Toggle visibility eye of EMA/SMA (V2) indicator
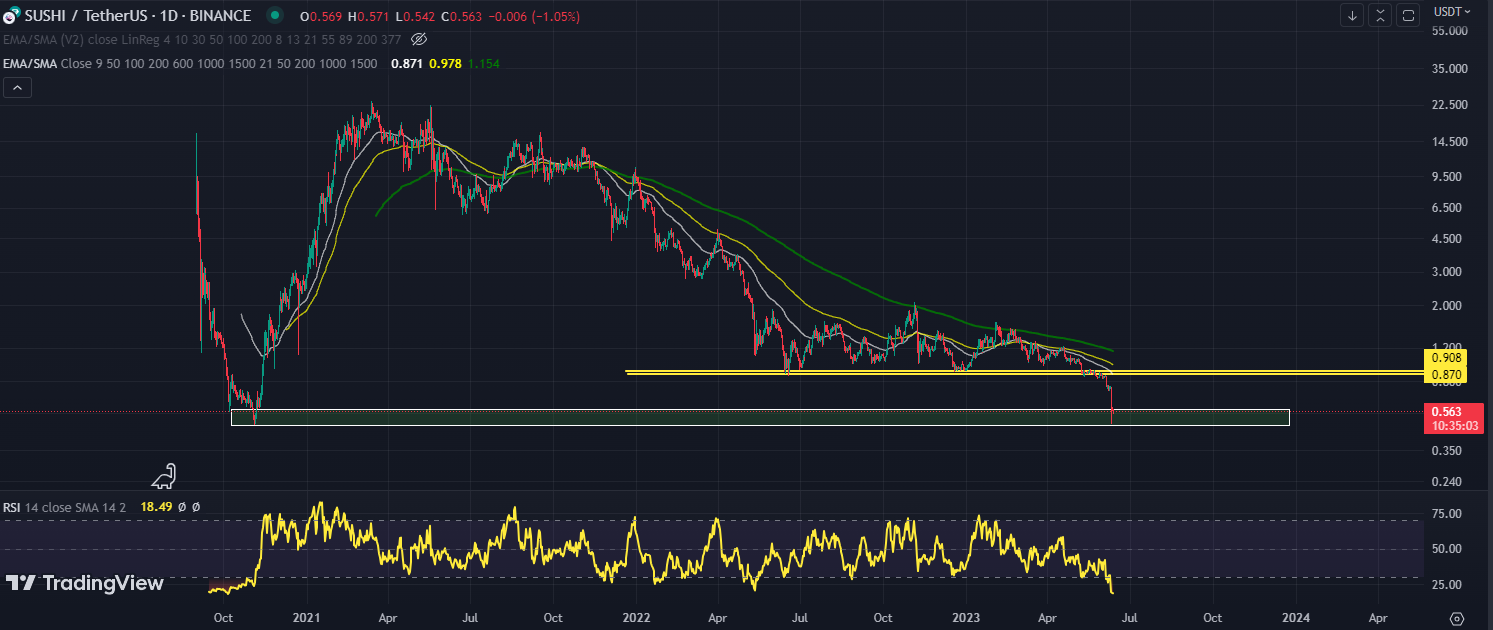This screenshot has width=1493, height=630. click(x=419, y=39)
